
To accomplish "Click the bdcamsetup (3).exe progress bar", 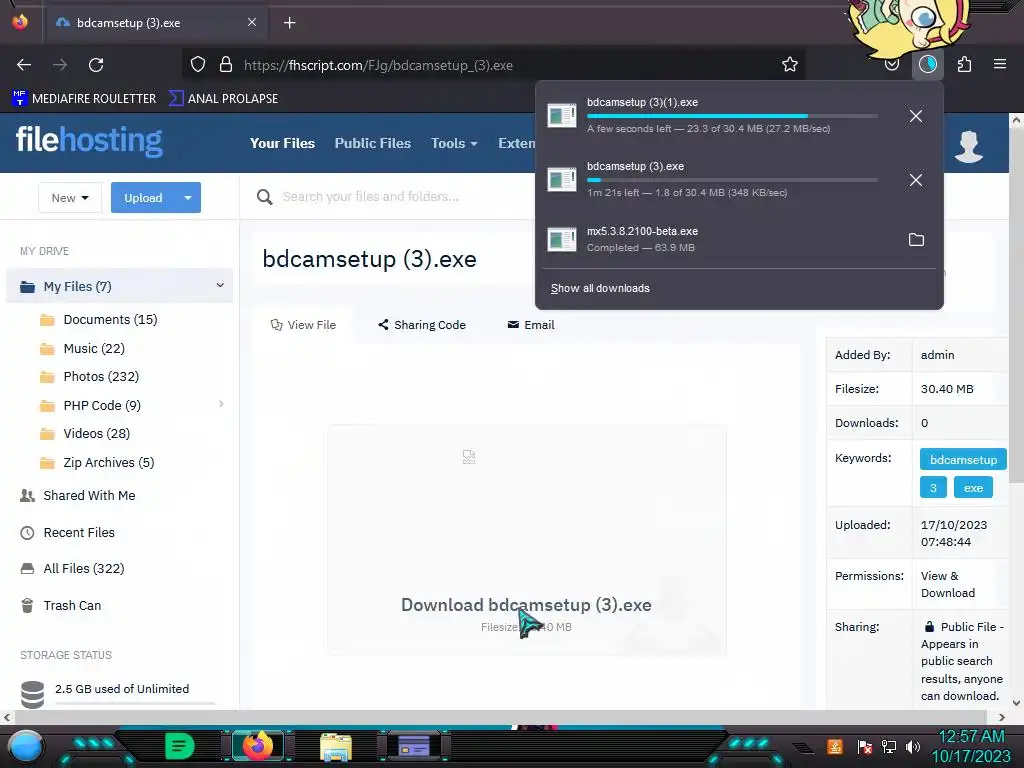I will tap(731, 180).
